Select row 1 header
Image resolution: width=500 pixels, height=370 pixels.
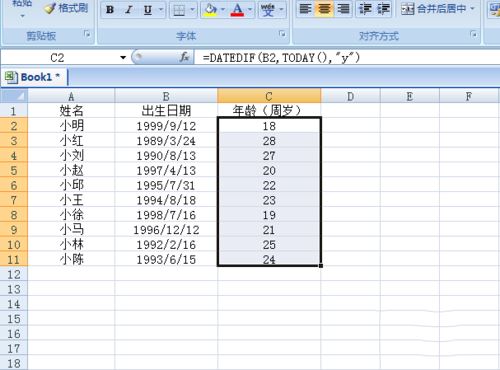click(14, 111)
